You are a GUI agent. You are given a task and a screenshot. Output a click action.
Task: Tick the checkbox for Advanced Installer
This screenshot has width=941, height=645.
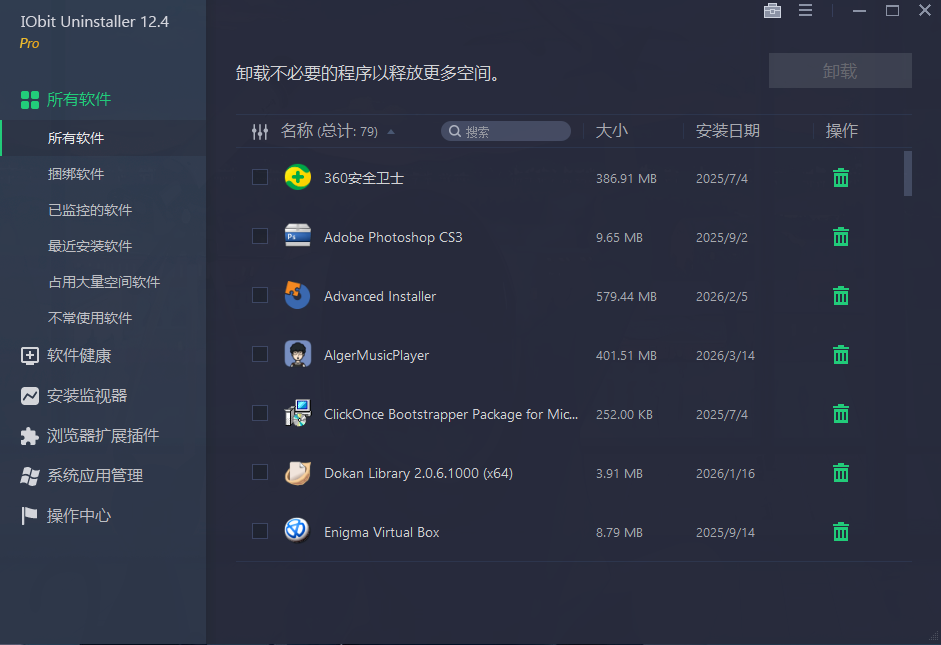(260, 295)
